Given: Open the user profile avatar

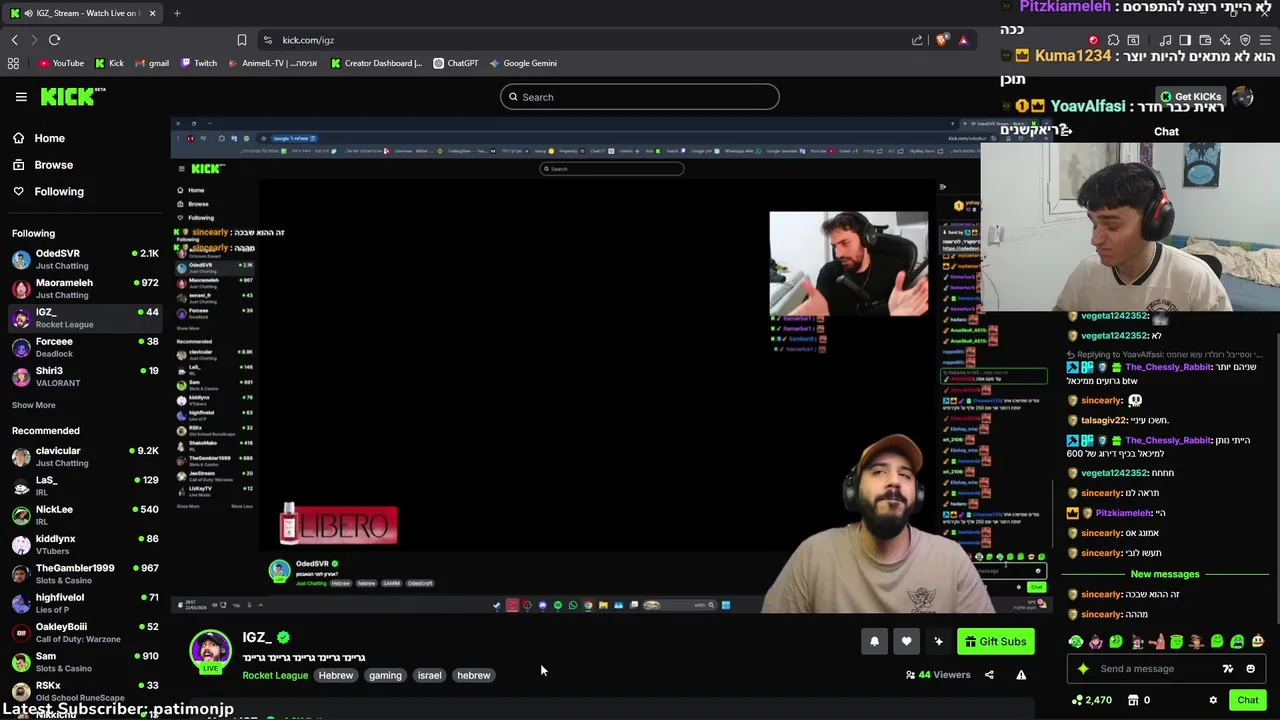Looking at the screenshot, I should pos(1243,97).
